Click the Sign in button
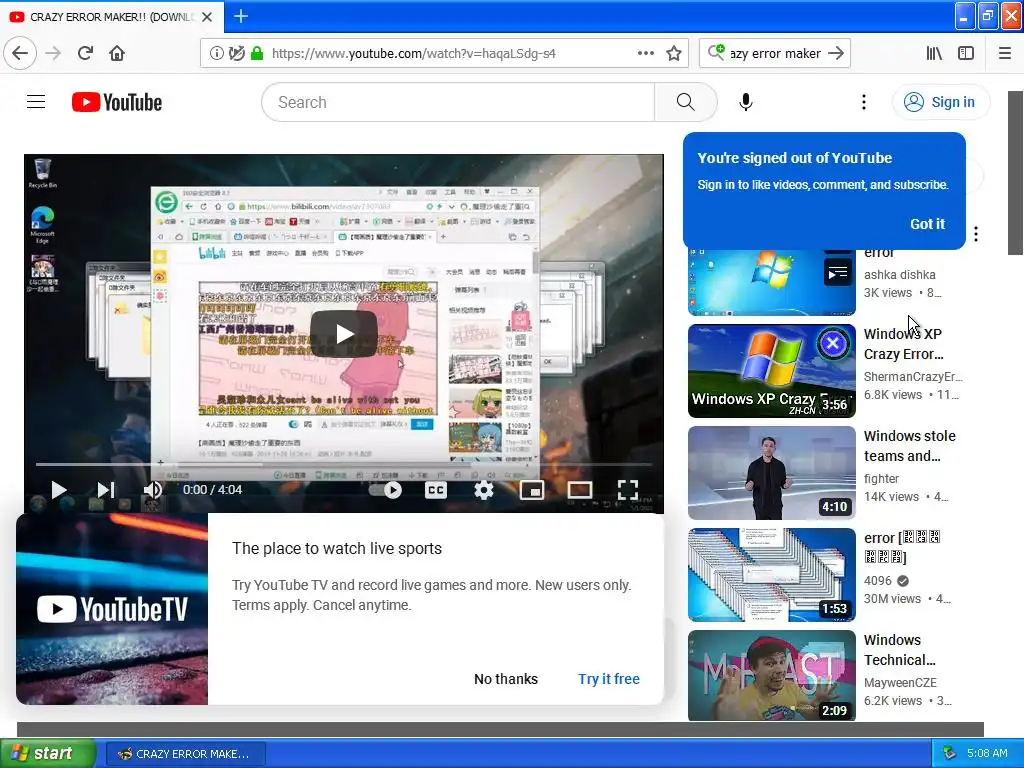The width and height of the screenshot is (1024, 768). pos(940,102)
